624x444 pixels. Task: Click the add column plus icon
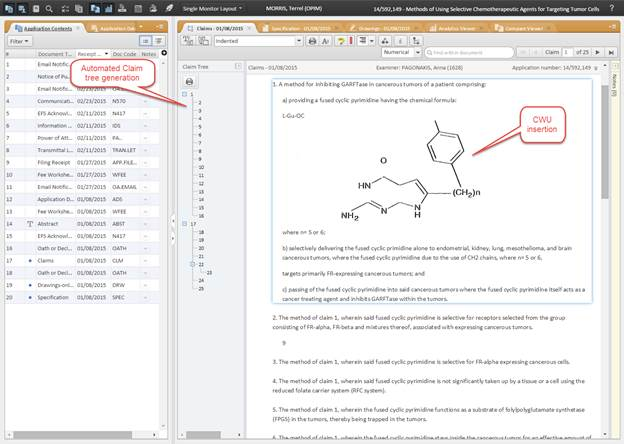(164, 53)
